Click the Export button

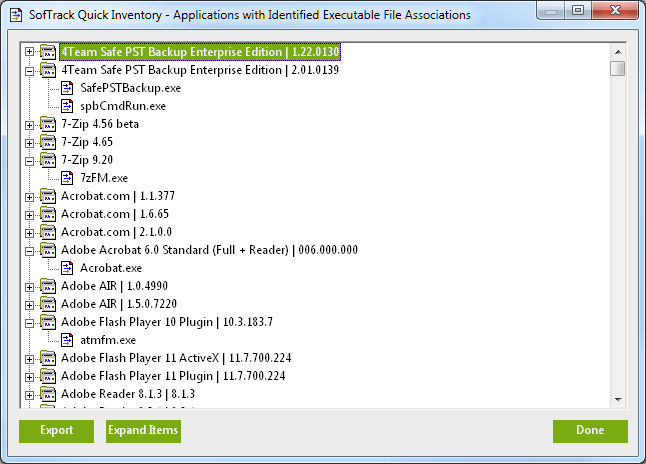[56, 431]
